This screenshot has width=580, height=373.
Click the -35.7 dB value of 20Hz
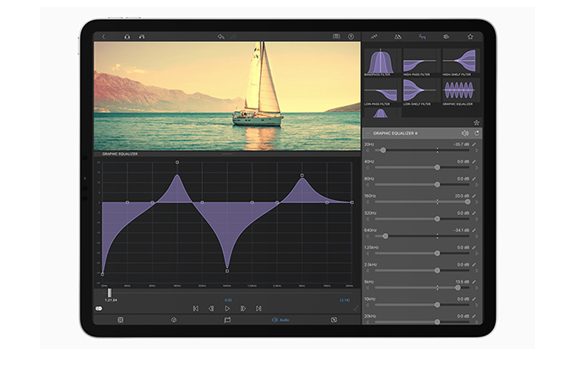tap(461, 144)
